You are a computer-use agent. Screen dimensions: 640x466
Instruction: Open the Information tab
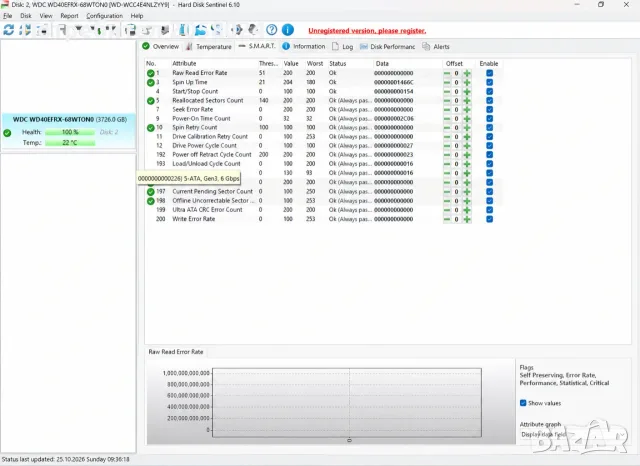click(x=304, y=47)
